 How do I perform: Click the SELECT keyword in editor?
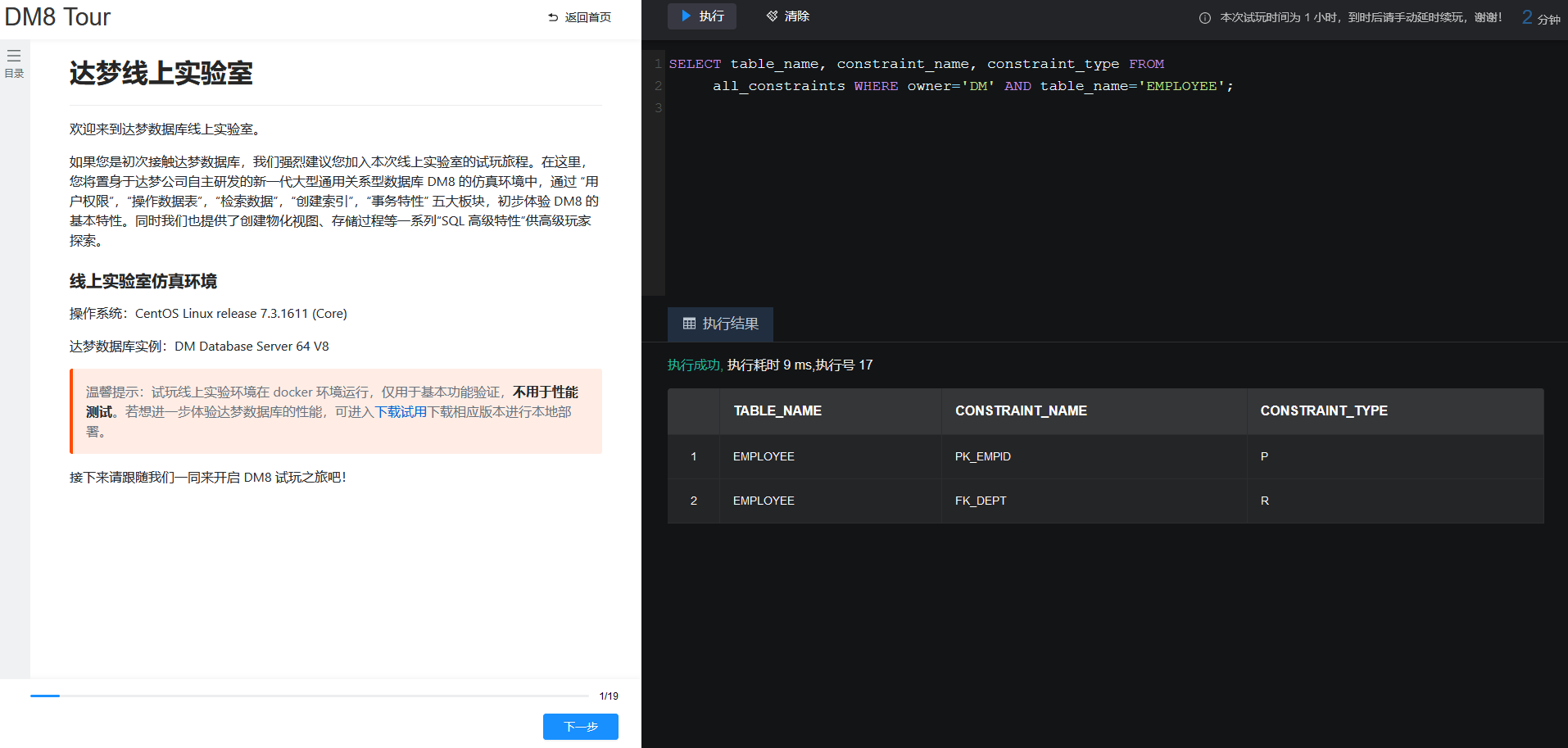click(x=695, y=64)
